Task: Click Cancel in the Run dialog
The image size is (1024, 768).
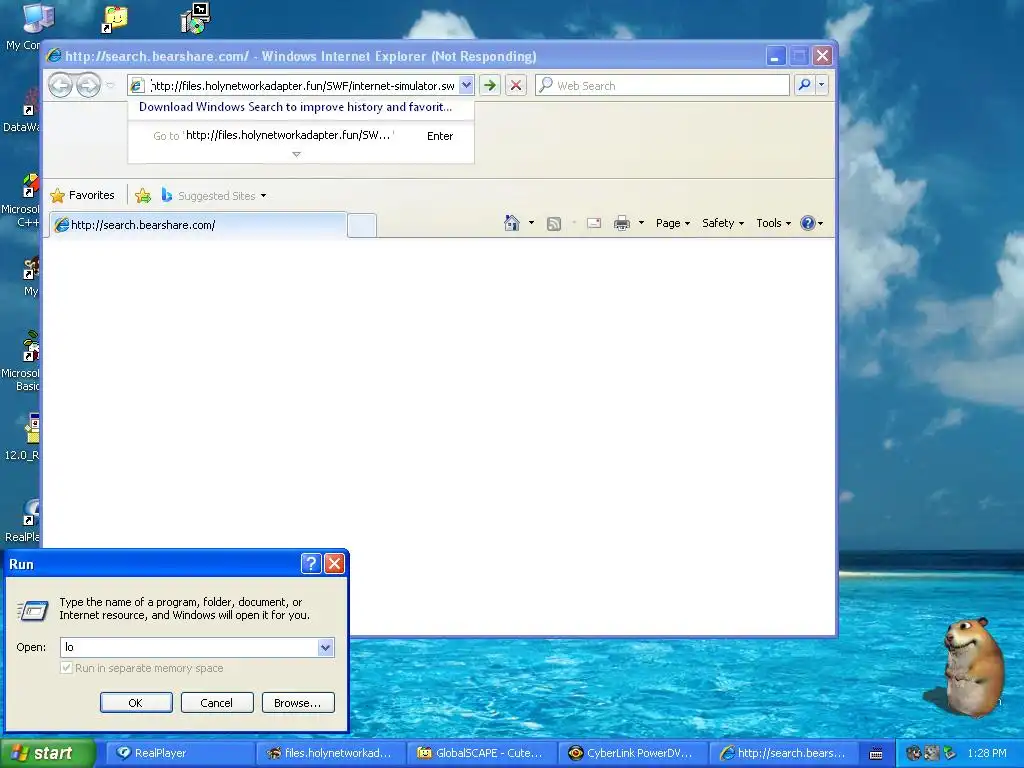Action: [x=217, y=703]
